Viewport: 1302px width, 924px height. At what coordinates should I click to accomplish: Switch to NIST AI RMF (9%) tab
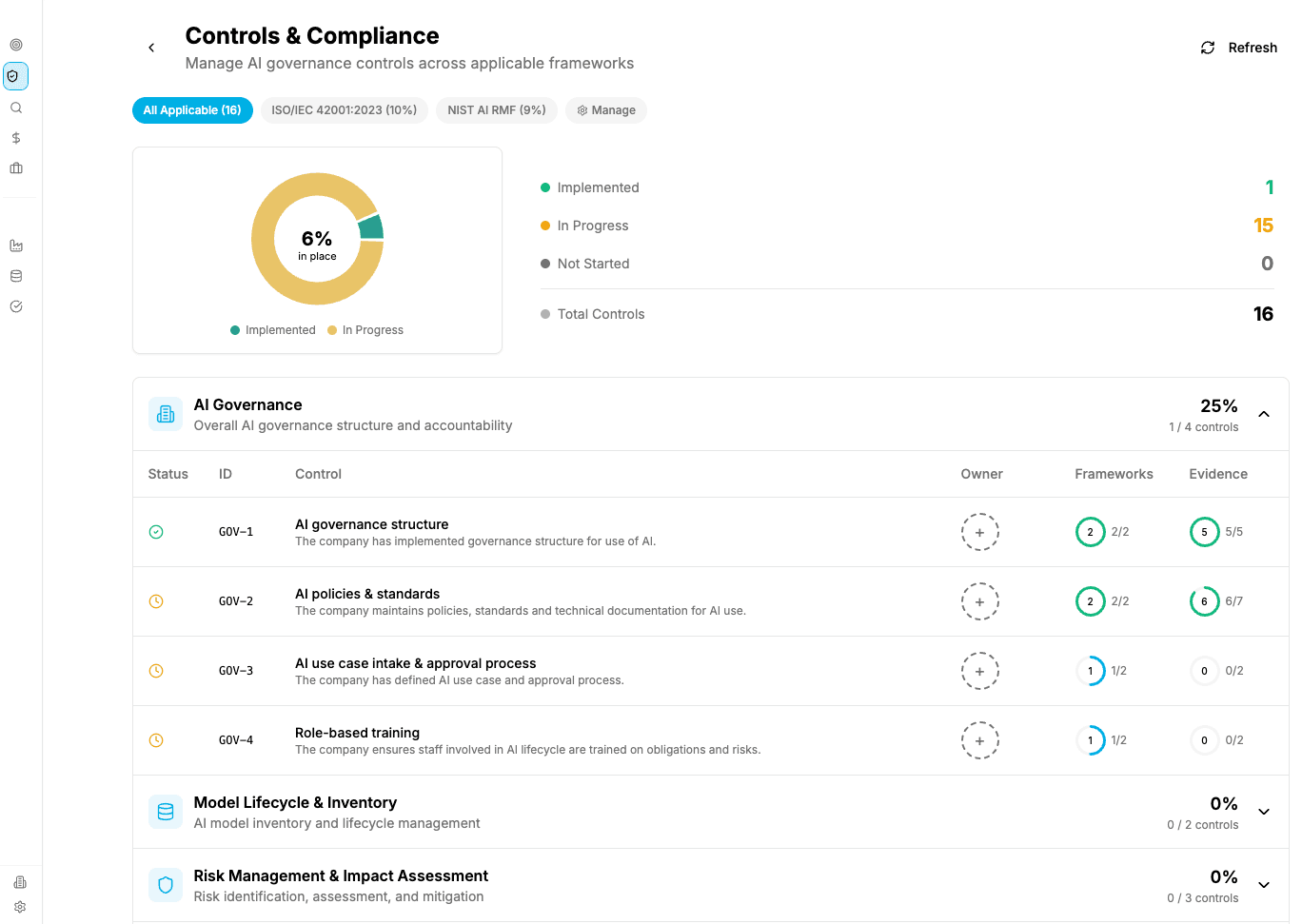[x=497, y=110]
